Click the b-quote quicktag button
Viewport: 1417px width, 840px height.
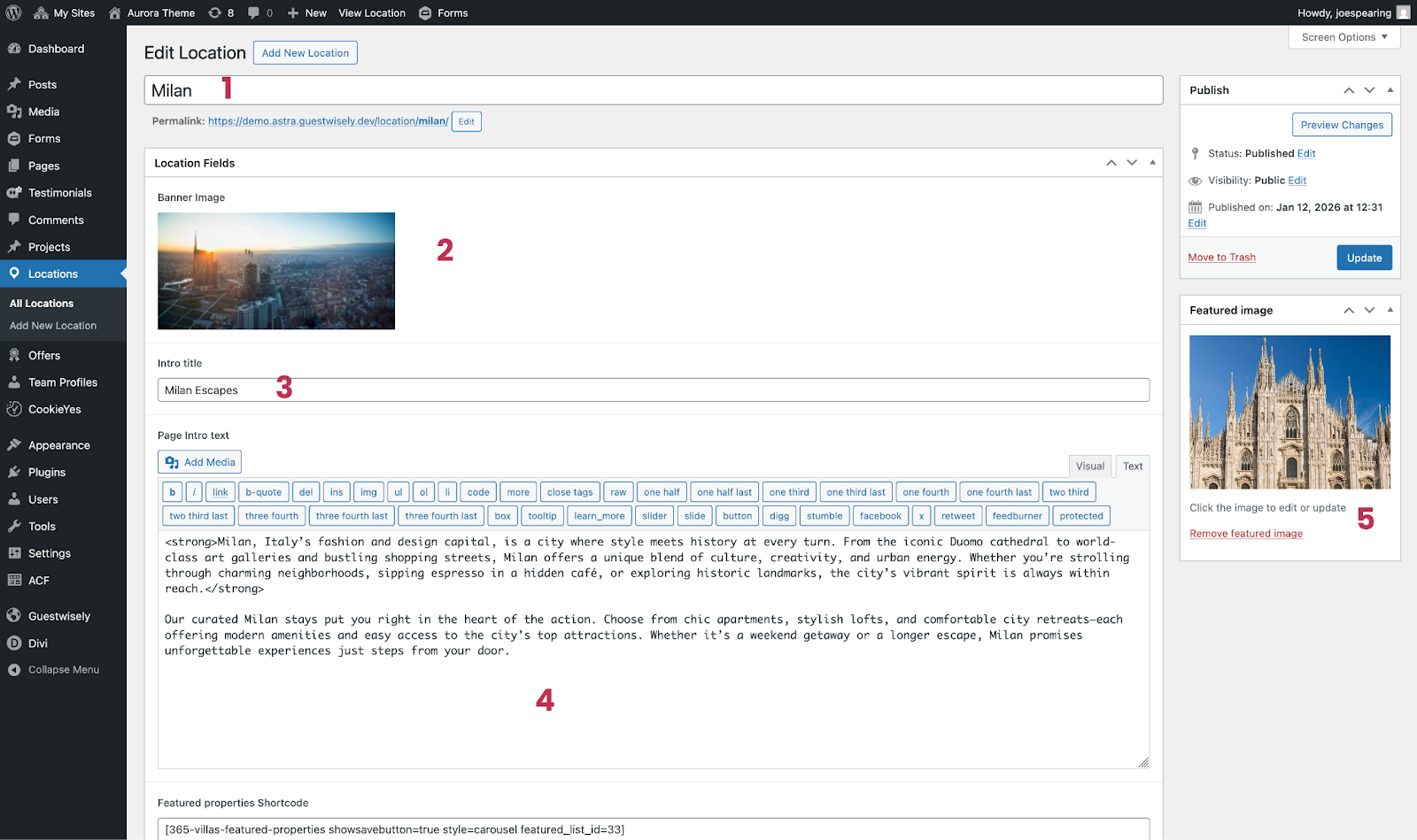pos(264,492)
